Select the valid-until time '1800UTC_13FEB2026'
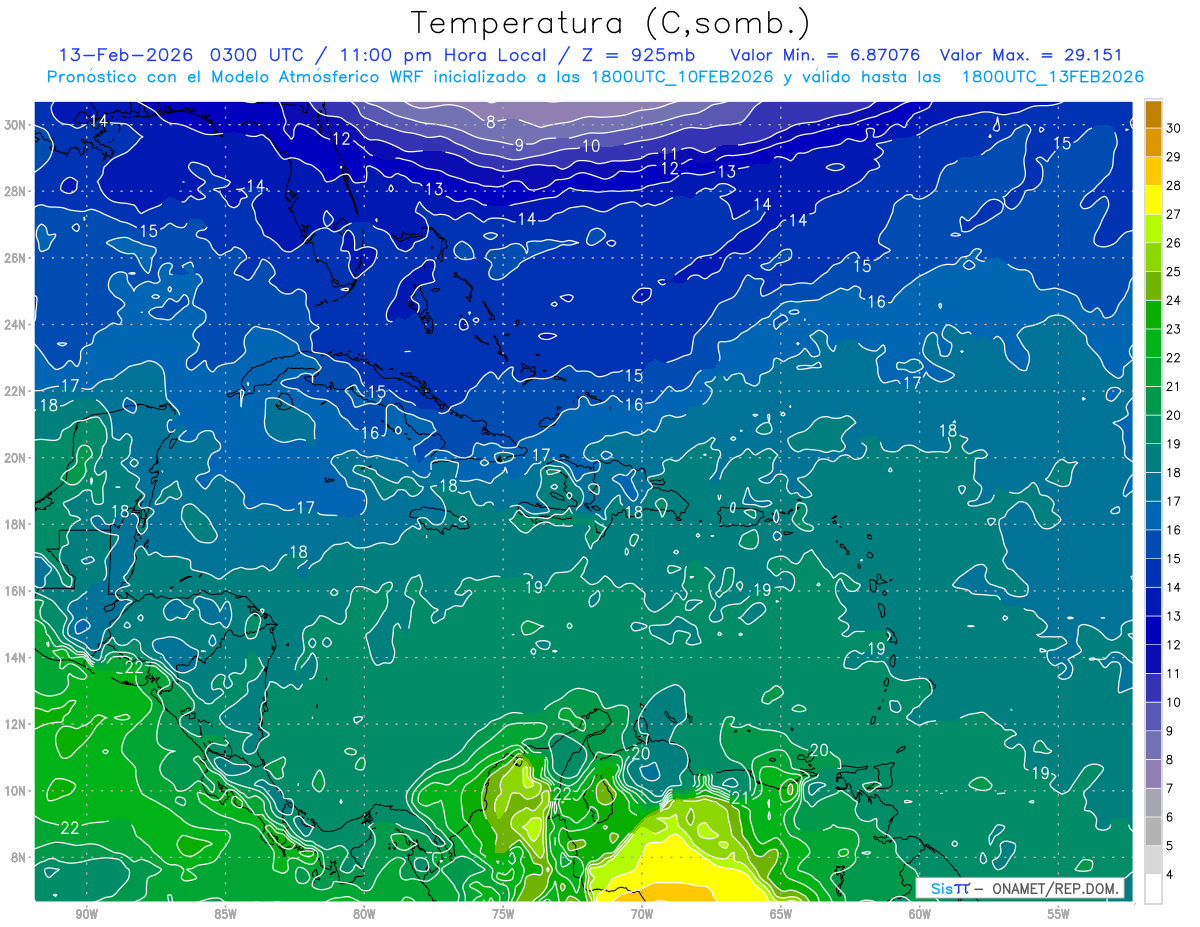The width and height of the screenshot is (1200, 927). (x=1053, y=77)
